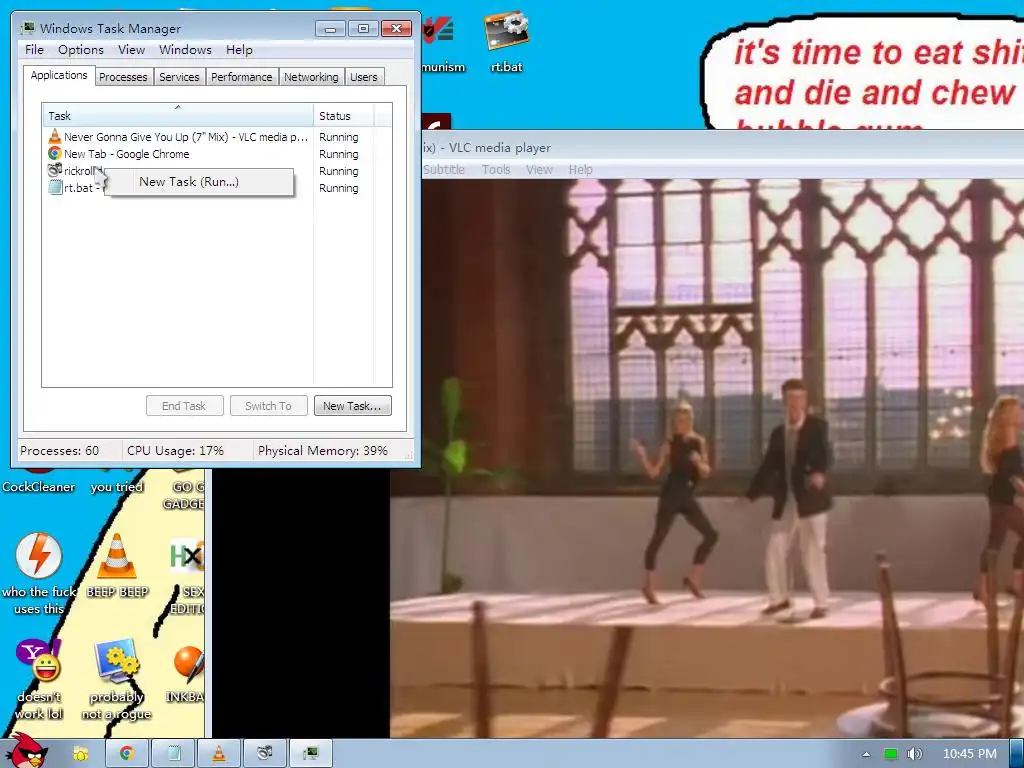Click the VLC video playback area
The height and width of the screenshot is (768, 1024).
tap(707, 458)
